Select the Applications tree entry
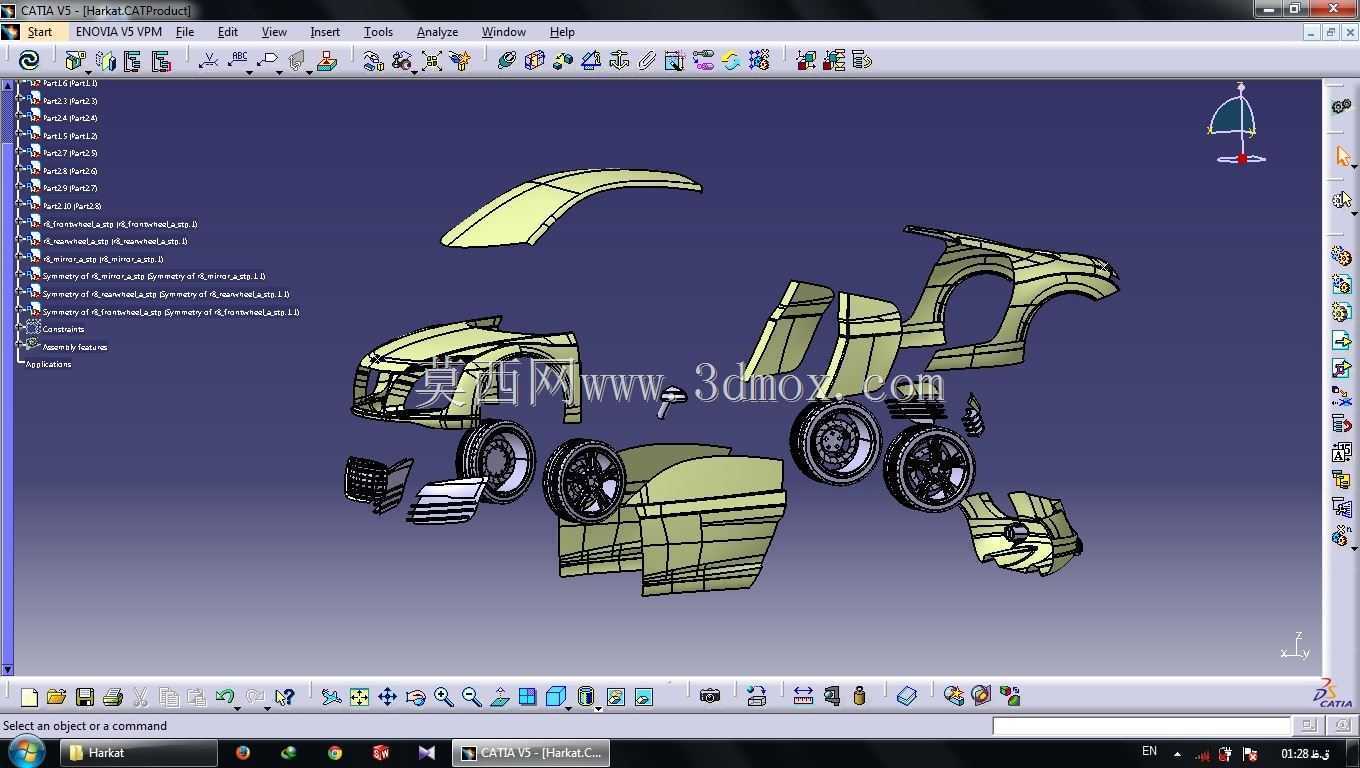This screenshot has height=768, width=1360. pos(48,364)
